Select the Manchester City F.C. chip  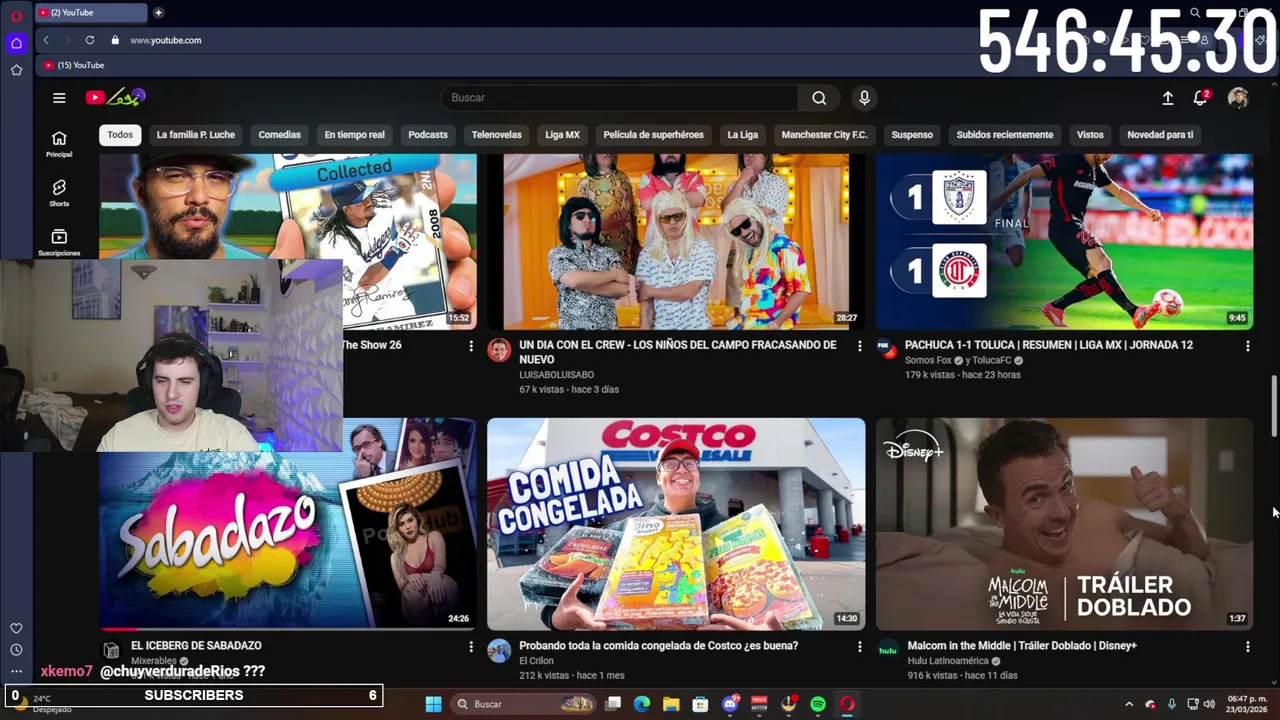[824, 135]
